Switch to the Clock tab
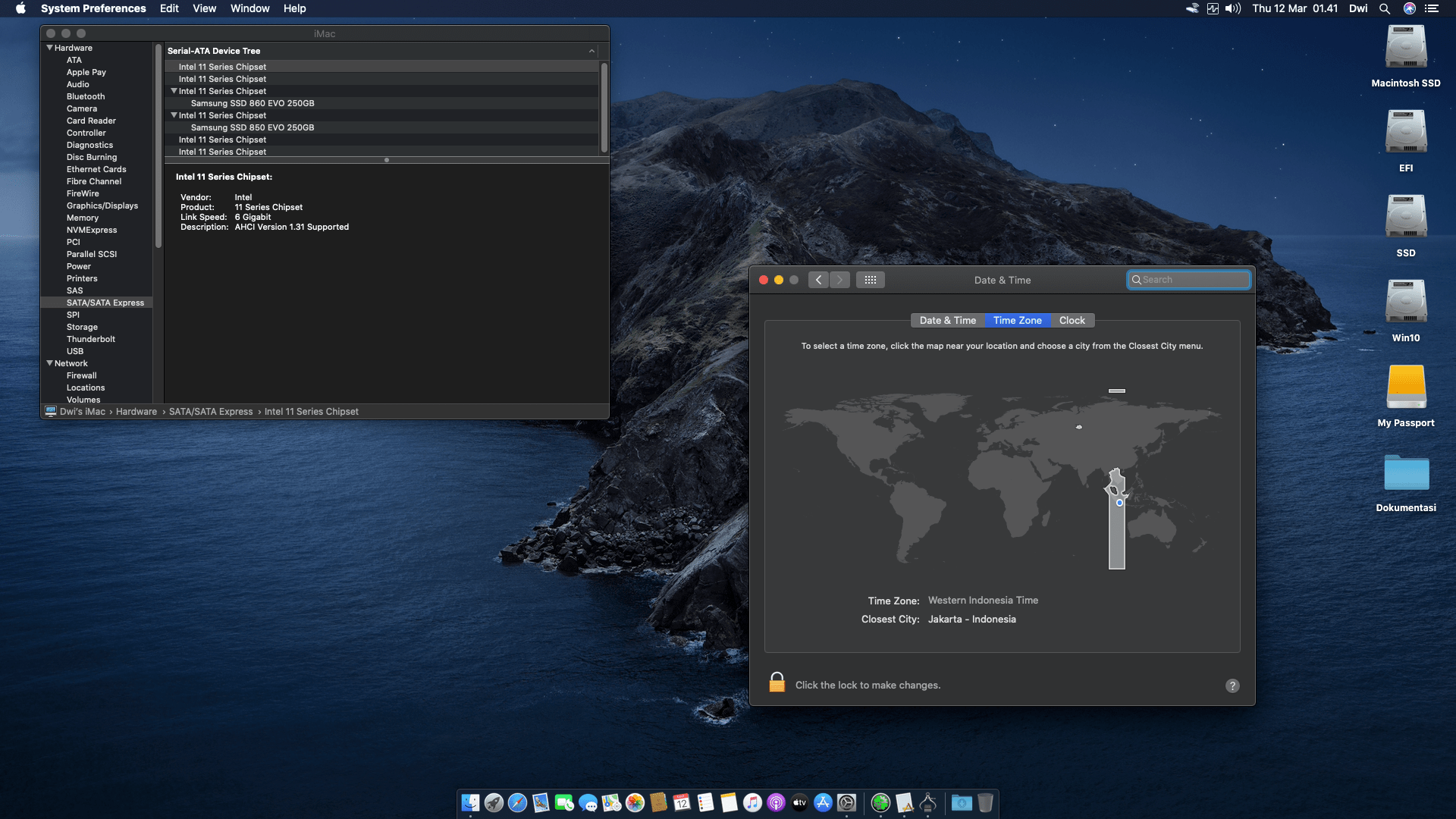The image size is (1456, 819). [1072, 320]
